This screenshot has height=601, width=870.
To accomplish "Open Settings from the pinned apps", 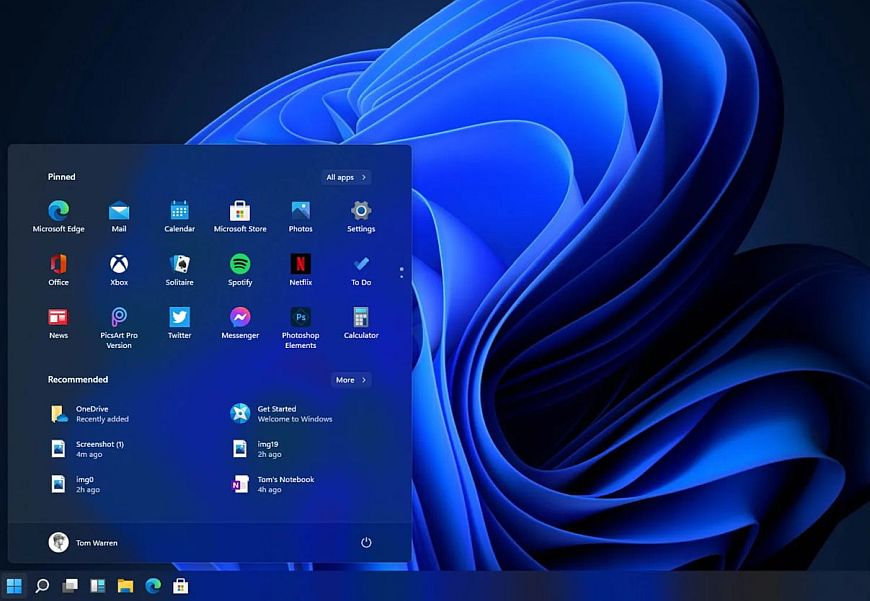I will point(361,216).
